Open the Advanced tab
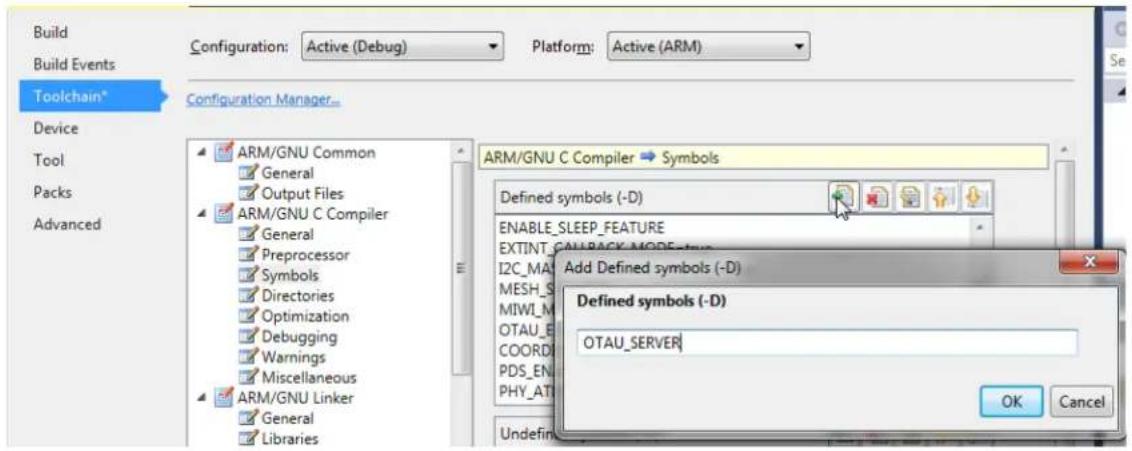The height and width of the screenshot is (451, 1132). 66,224
